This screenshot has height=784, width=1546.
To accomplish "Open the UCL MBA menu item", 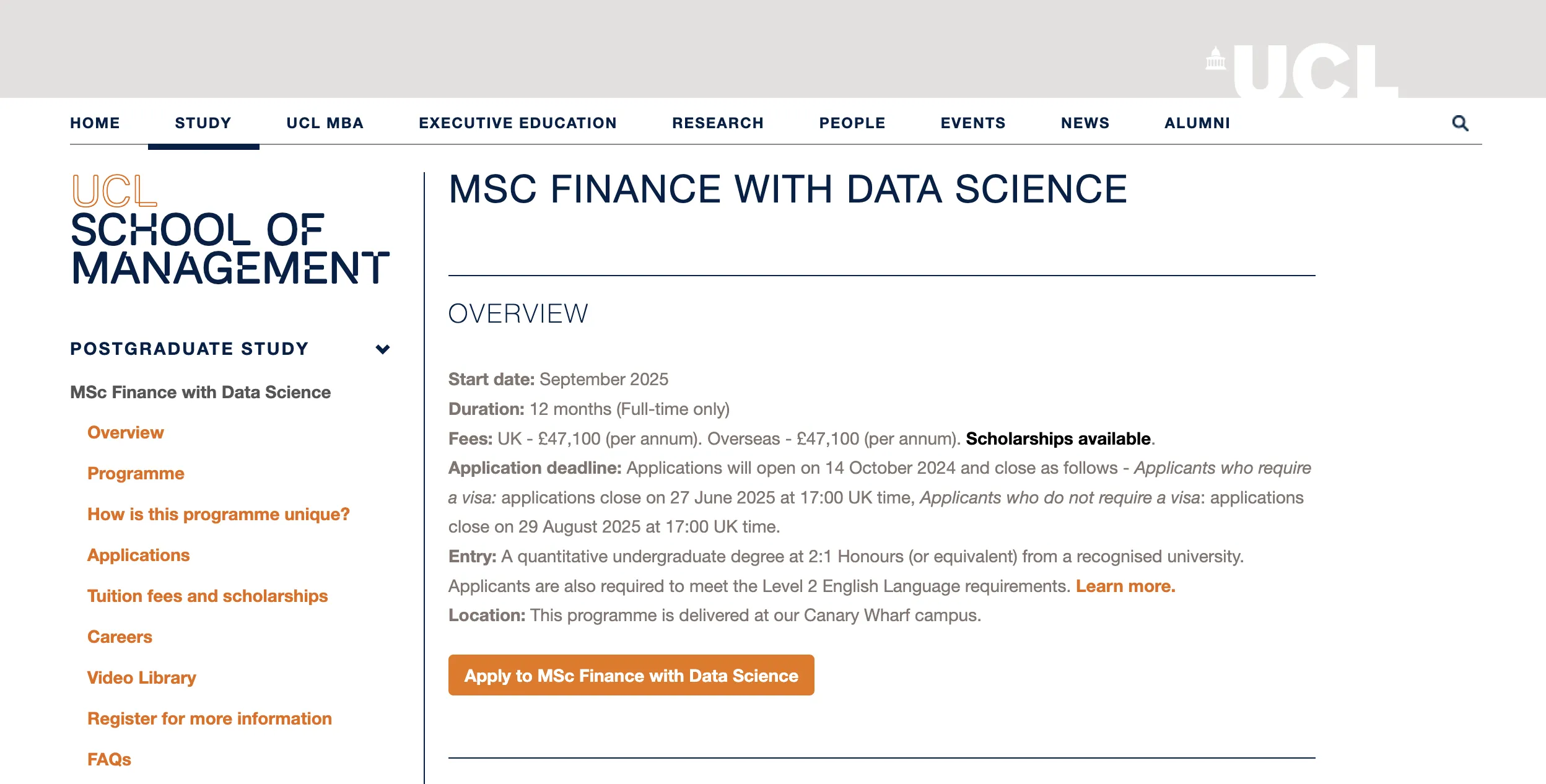I will pos(325,123).
